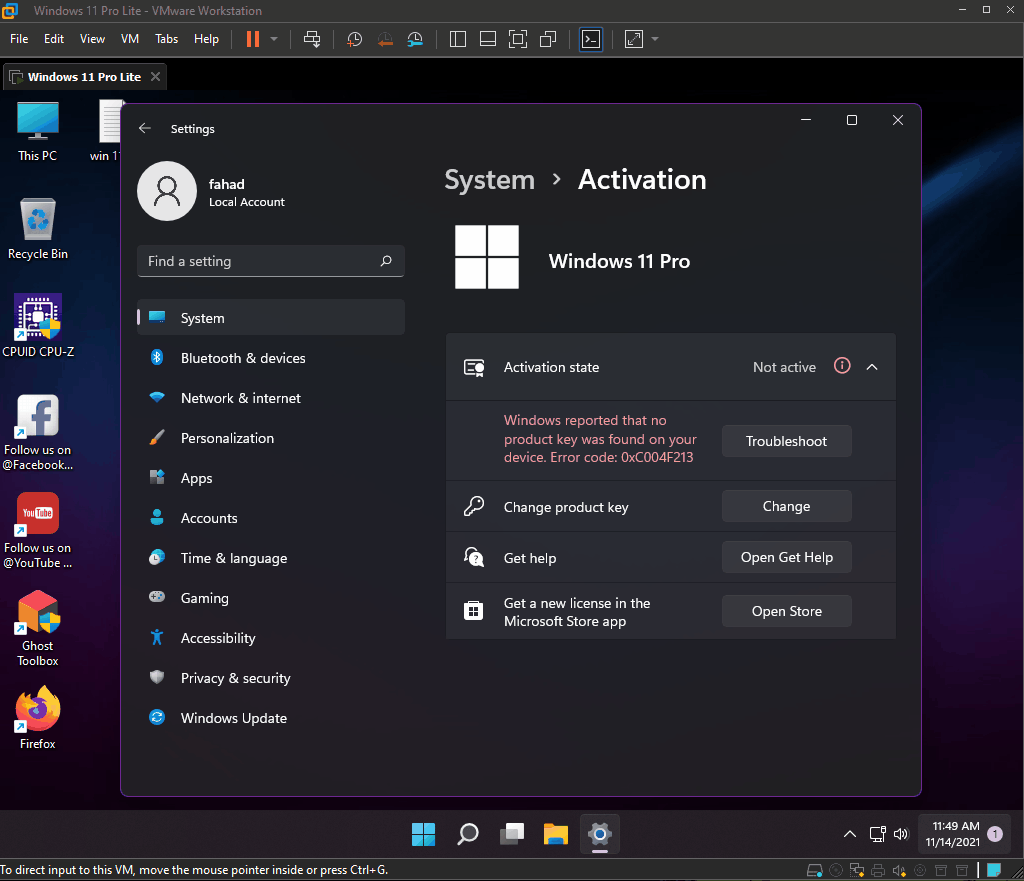Click the Troubleshoot button
This screenshot has width=1024, height=881.
coord(786,441)
